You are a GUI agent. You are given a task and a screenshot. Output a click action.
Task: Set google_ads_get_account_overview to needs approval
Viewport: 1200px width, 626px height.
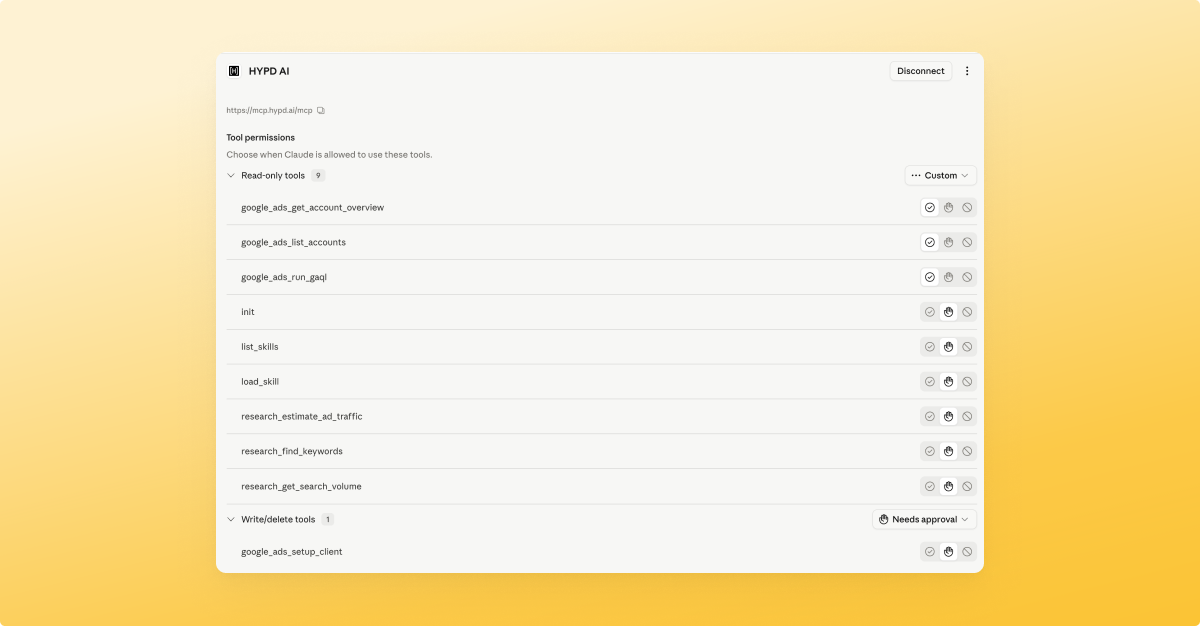point(948,207)
